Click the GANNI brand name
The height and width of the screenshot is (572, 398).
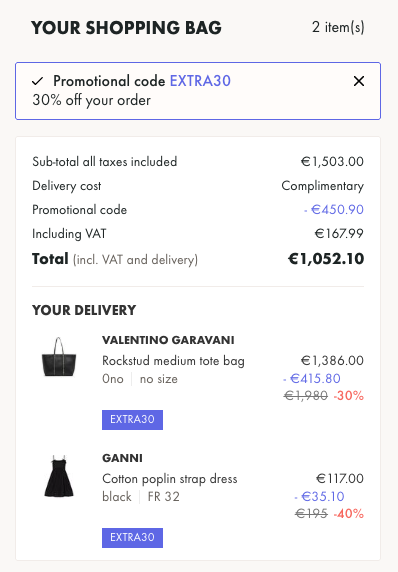[x=122, y=458]
